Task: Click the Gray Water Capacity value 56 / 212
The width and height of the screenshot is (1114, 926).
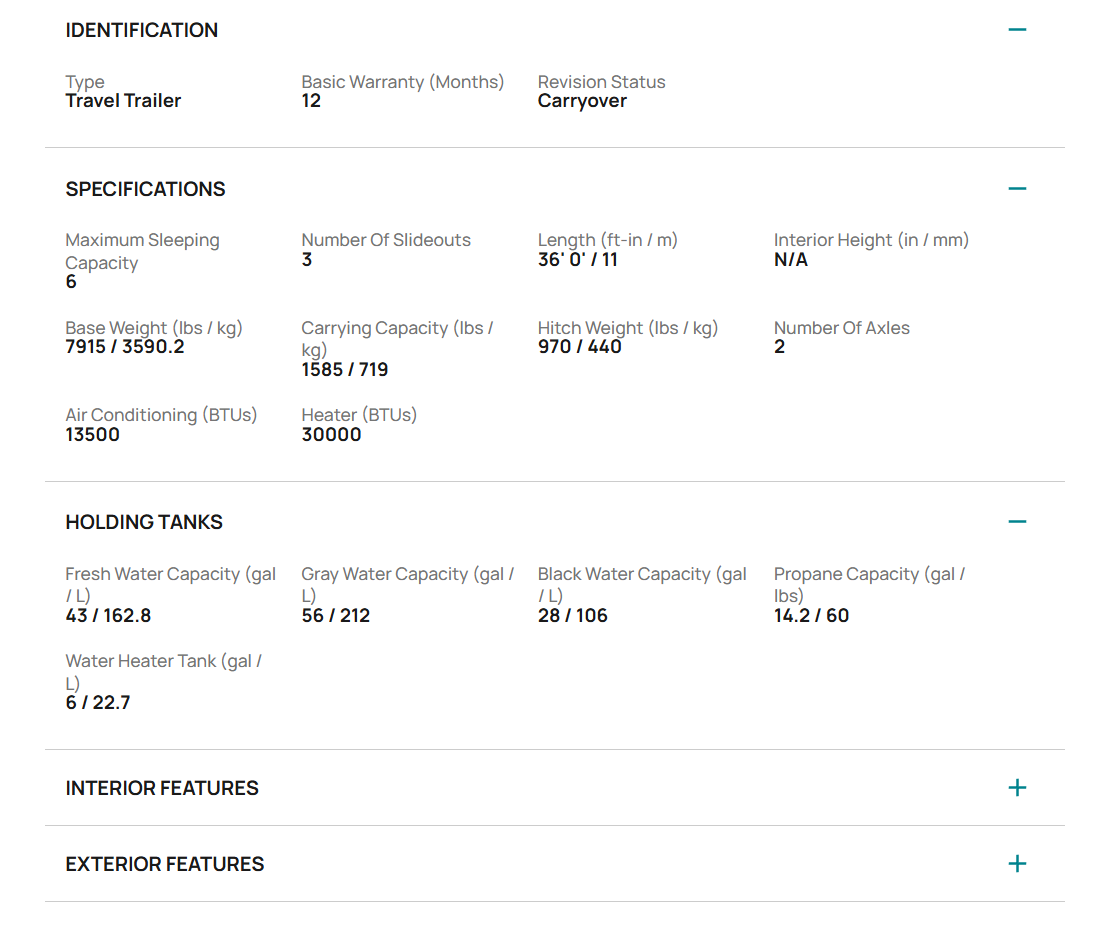Action: click(x=336, y=616)
